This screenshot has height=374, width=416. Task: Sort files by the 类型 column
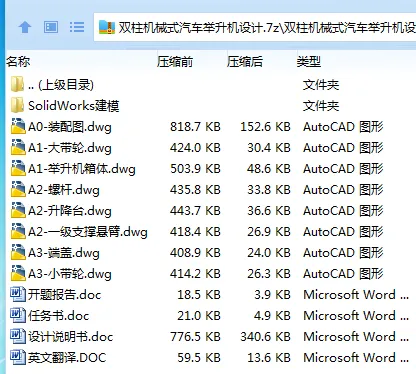309,62
